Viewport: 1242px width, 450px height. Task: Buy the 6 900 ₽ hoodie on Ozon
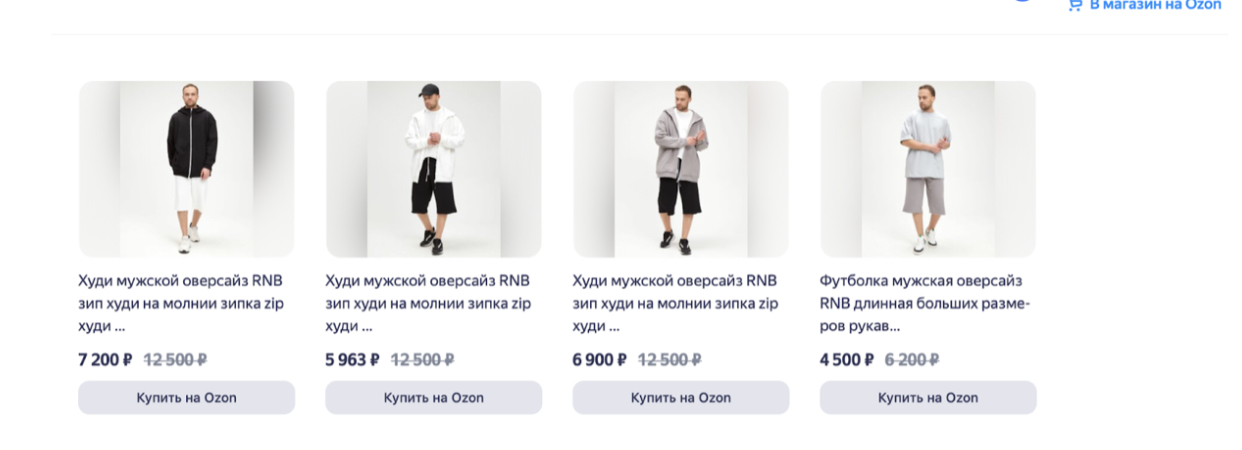(x=681, y=398)
